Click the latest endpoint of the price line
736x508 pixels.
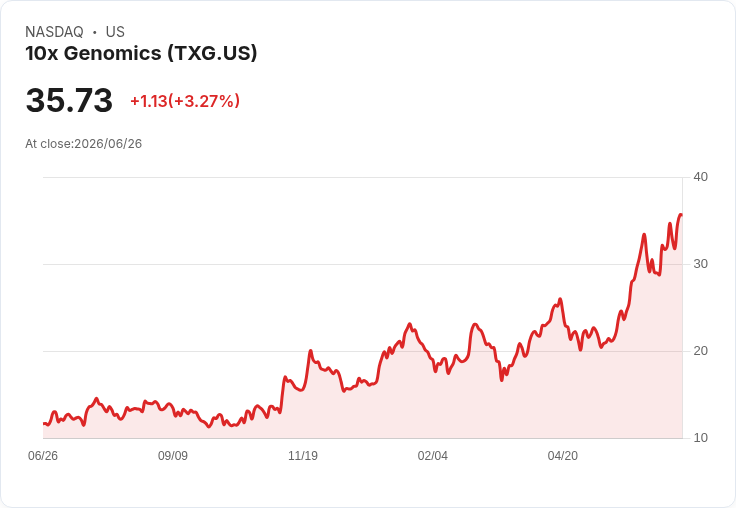[681, 215]
